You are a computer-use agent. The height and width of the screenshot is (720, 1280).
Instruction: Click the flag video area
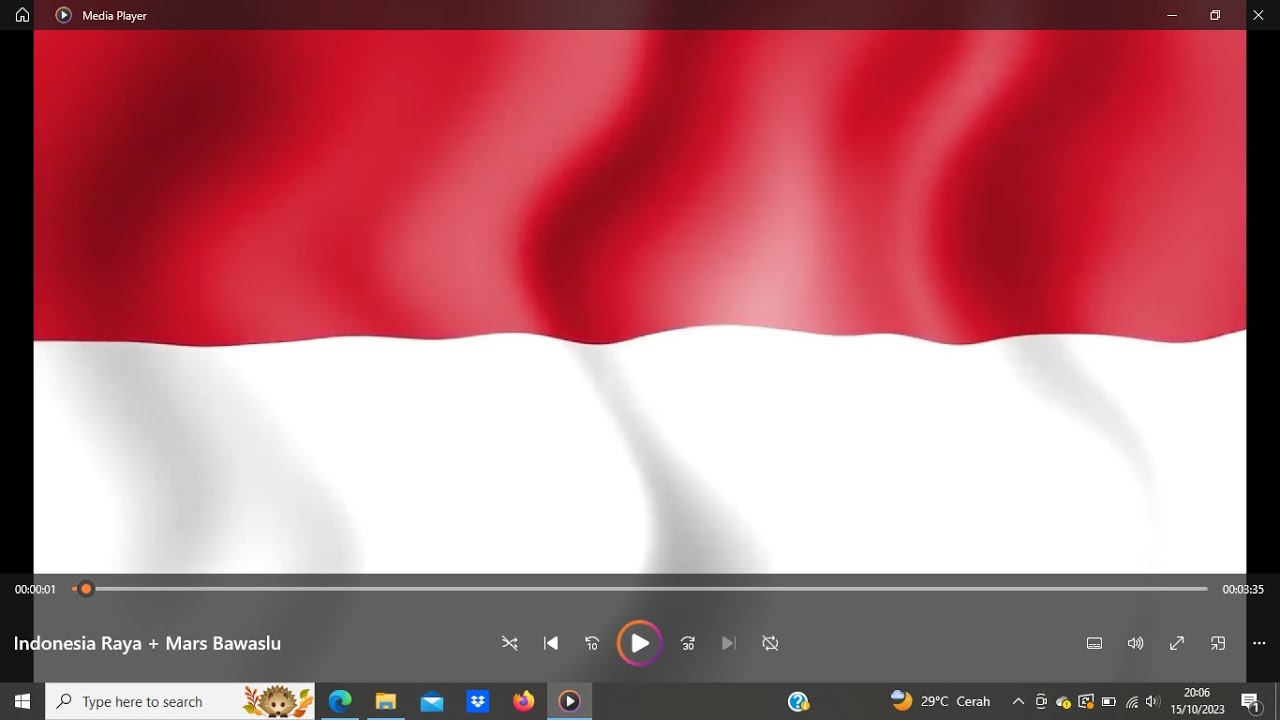640,300
